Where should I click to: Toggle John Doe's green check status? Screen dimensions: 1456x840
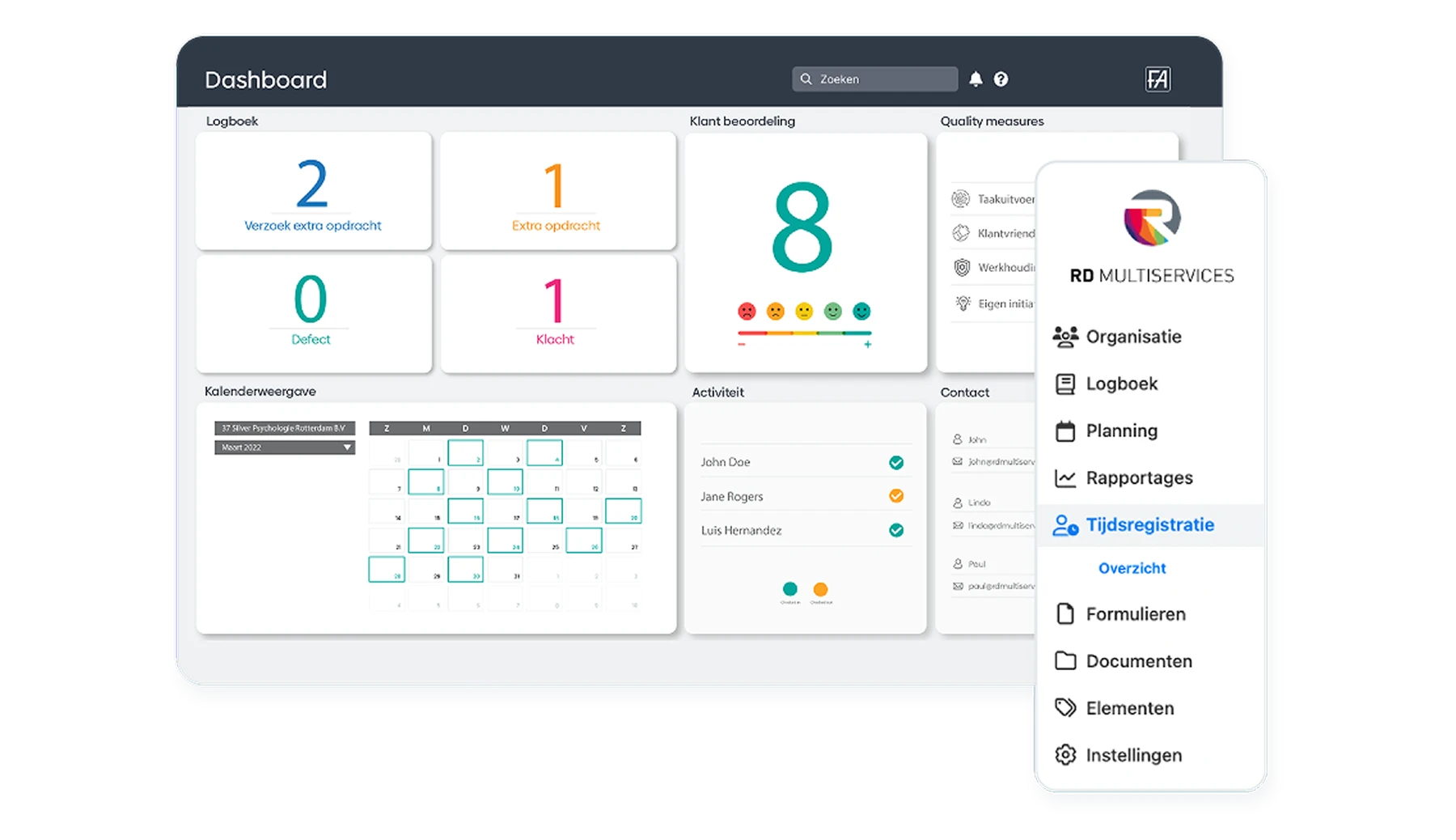(x=896, y=462)
